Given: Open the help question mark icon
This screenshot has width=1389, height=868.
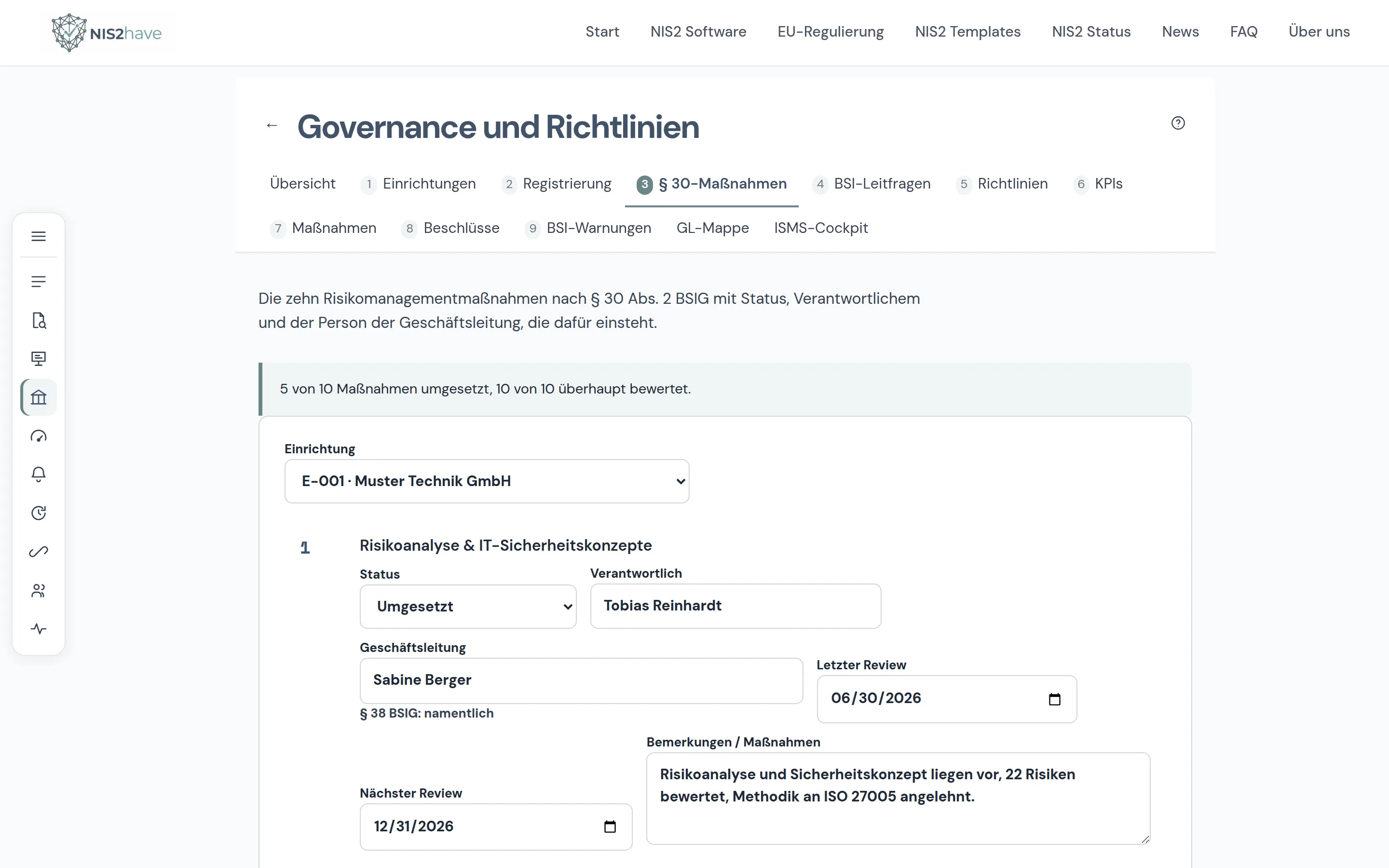Looking at the screenshot, I should click(1178, 123).
